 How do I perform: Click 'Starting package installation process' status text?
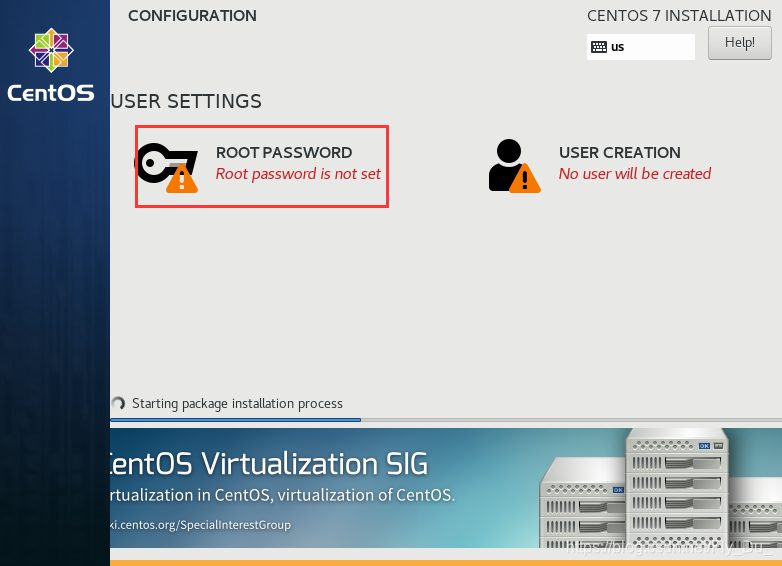coord(237,403)
